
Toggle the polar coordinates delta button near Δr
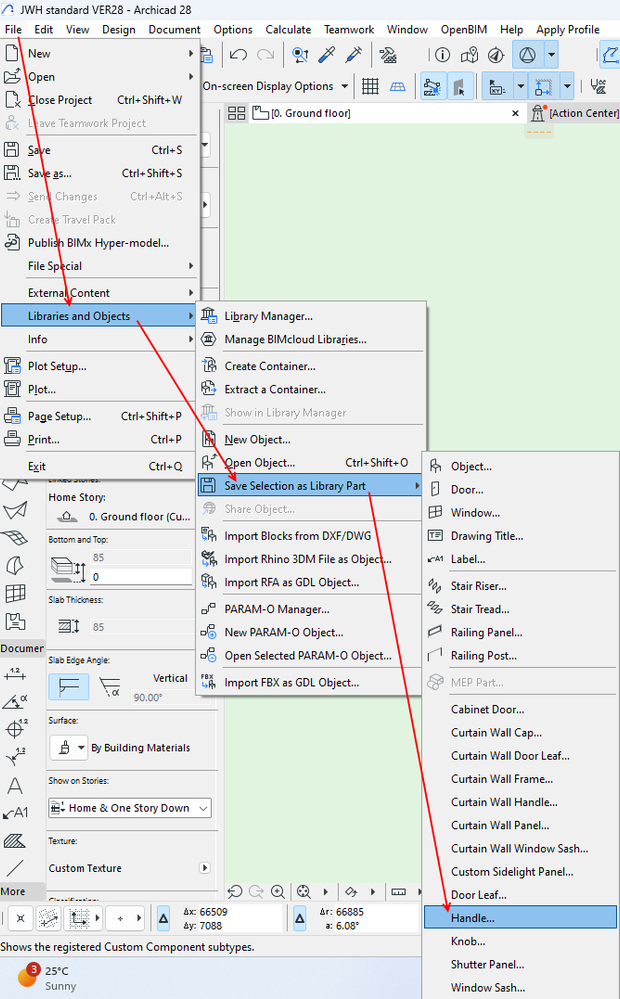click(300, 918)
